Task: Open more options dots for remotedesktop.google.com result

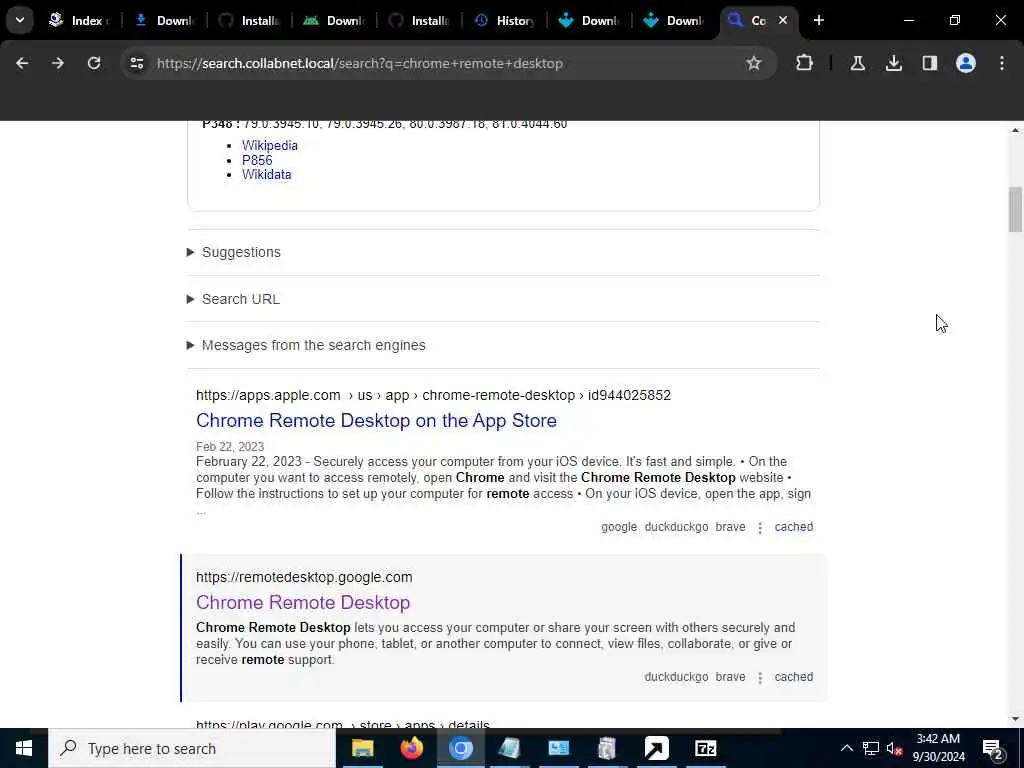Action: tap(760, 678)
